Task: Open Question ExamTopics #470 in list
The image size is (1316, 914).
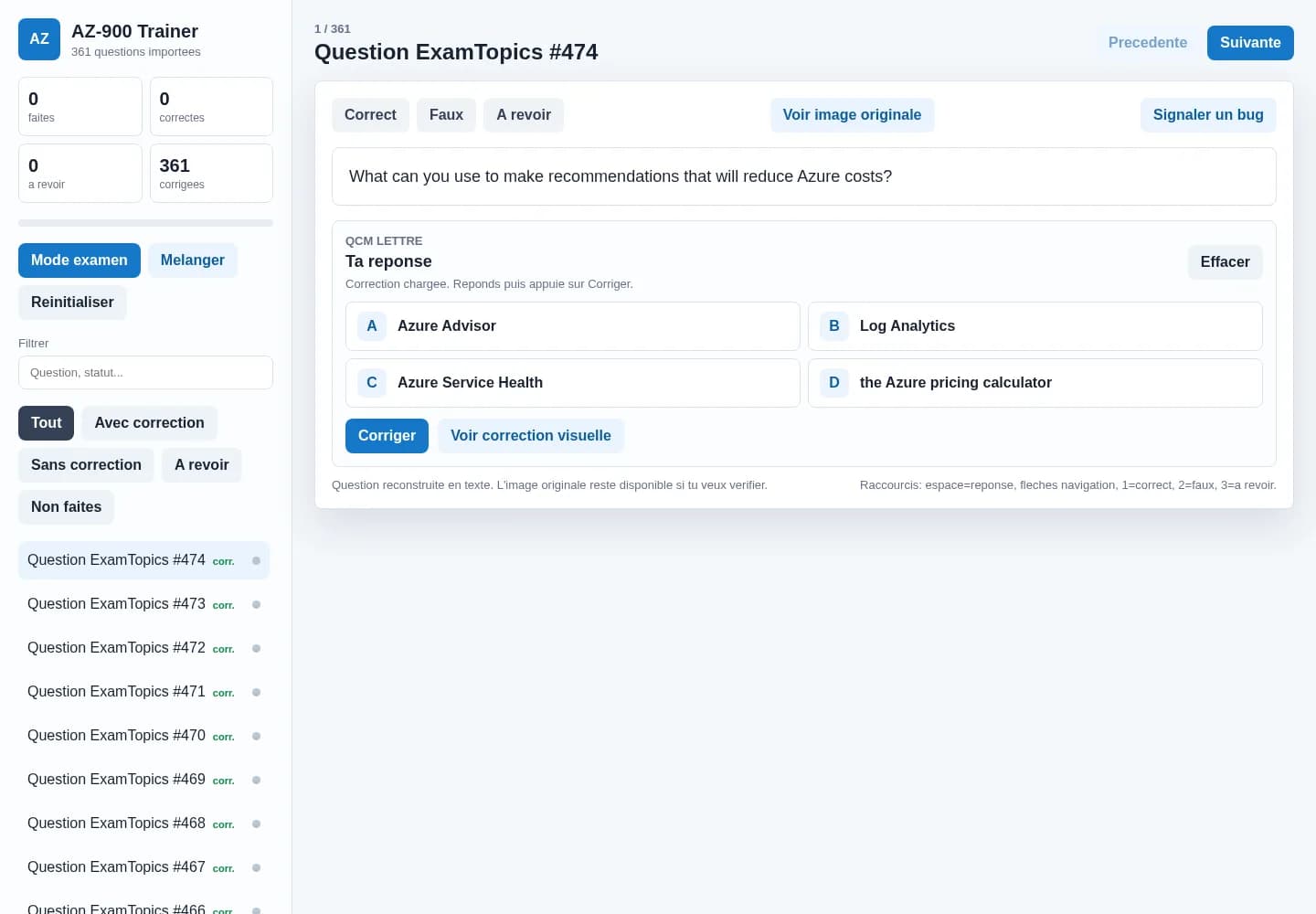Action: tap(144, 736)
